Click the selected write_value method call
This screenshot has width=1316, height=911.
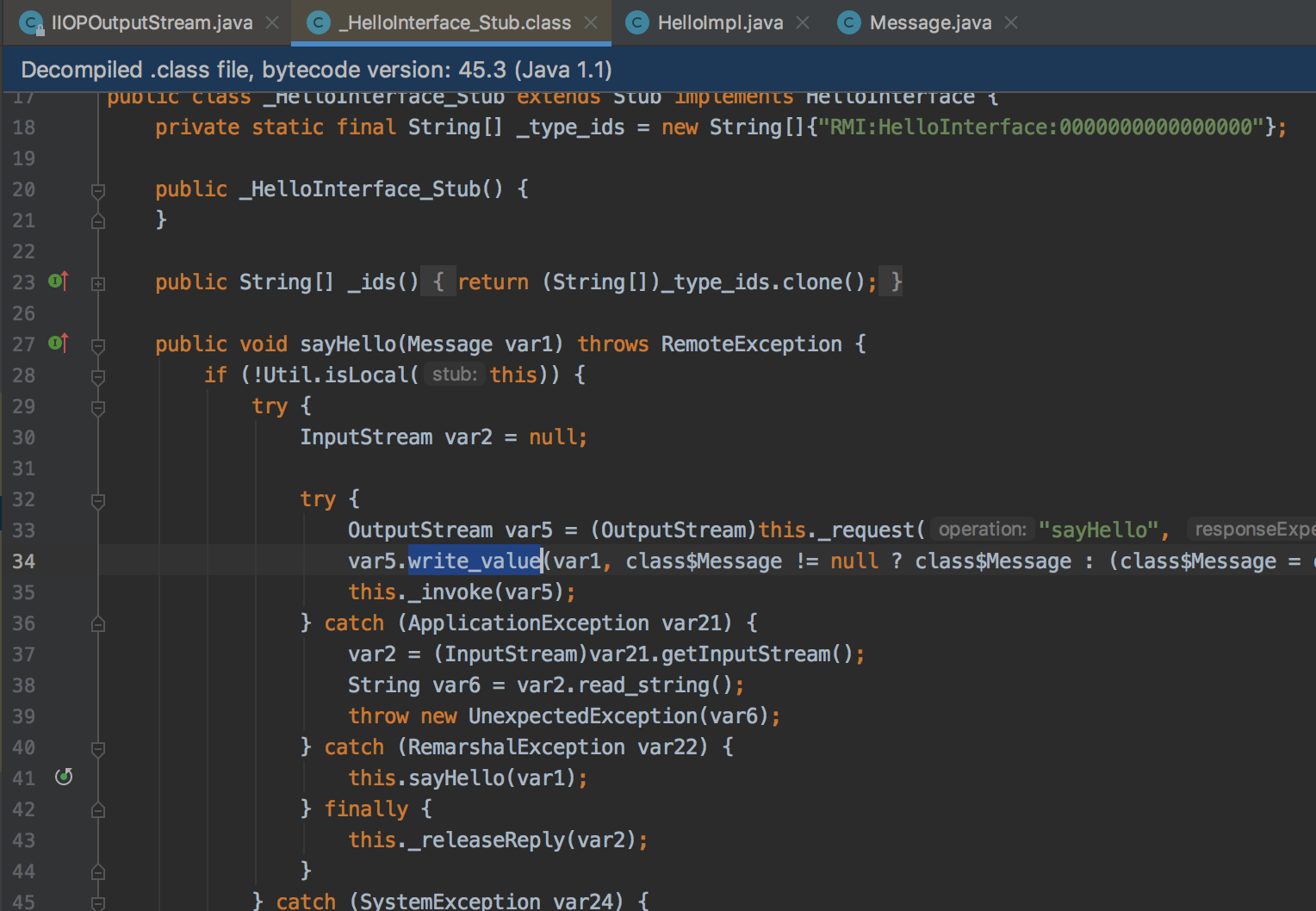pyautogui.click(x=475, y=561)
